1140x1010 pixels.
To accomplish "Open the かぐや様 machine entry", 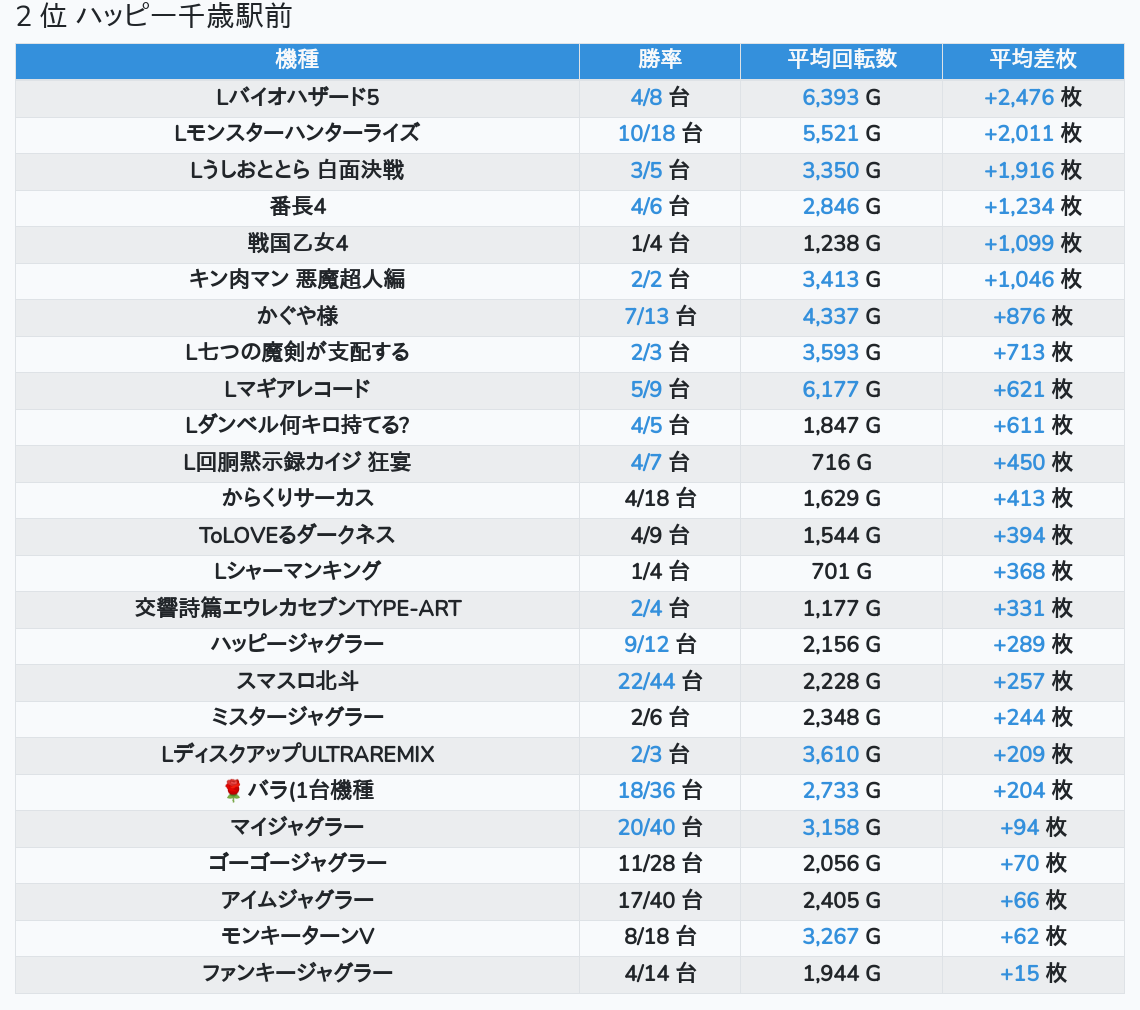I will tap(297, 316).
